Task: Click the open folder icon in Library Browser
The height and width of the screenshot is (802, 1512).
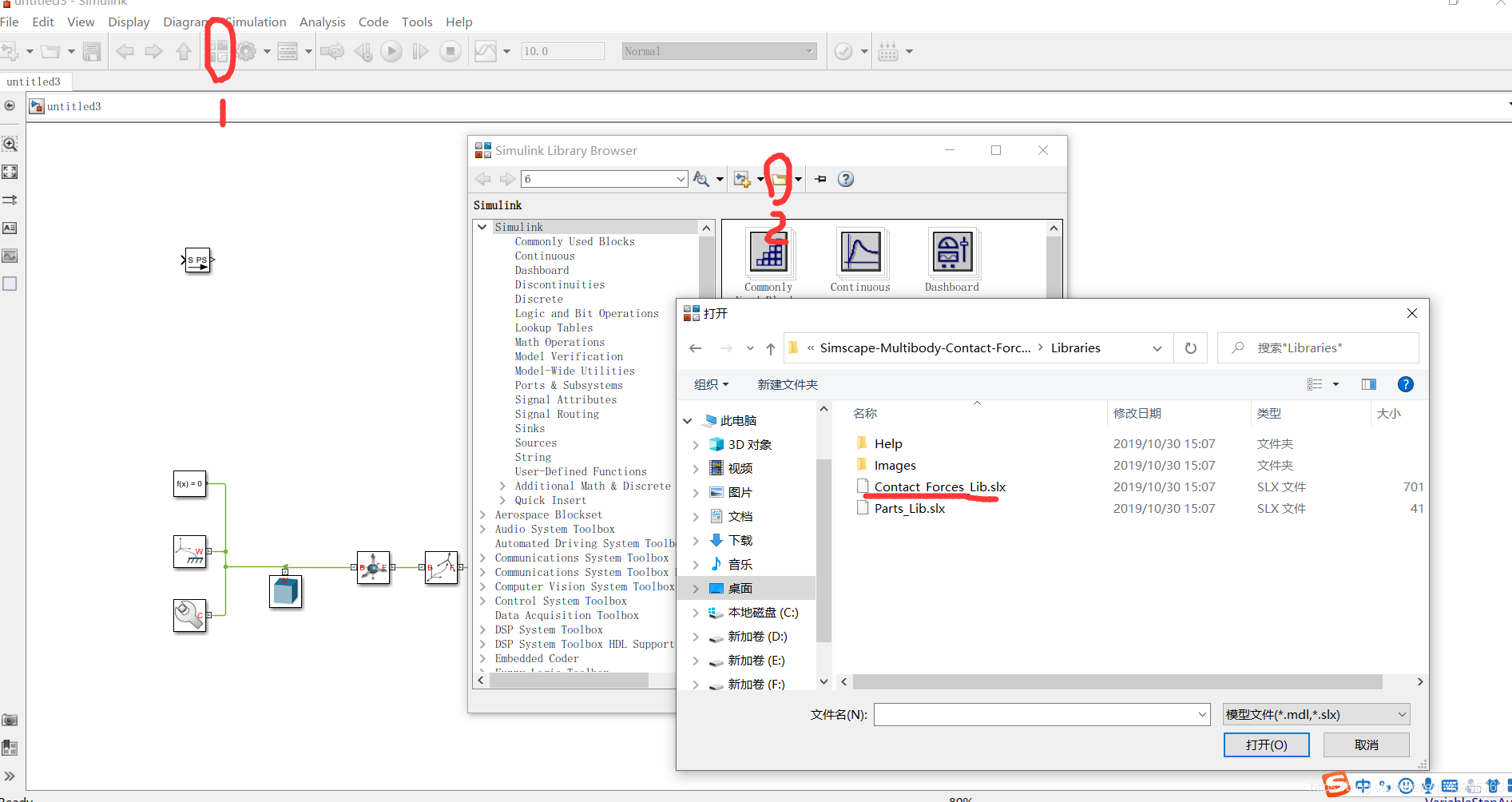Action: [x=779, y=179]
